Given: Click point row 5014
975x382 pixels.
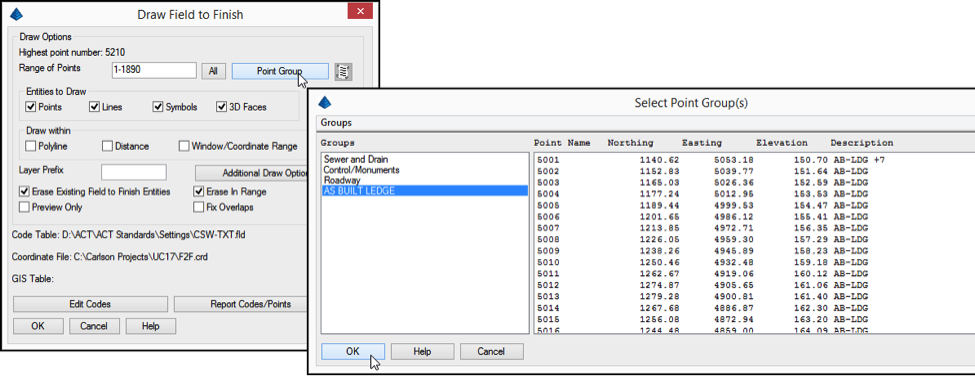Looking at the screenshot, I should click(754, 307).
